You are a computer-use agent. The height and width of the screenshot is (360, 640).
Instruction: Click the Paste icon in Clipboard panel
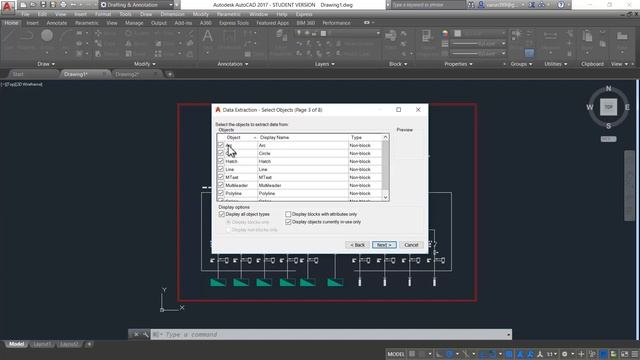[587, 36]
